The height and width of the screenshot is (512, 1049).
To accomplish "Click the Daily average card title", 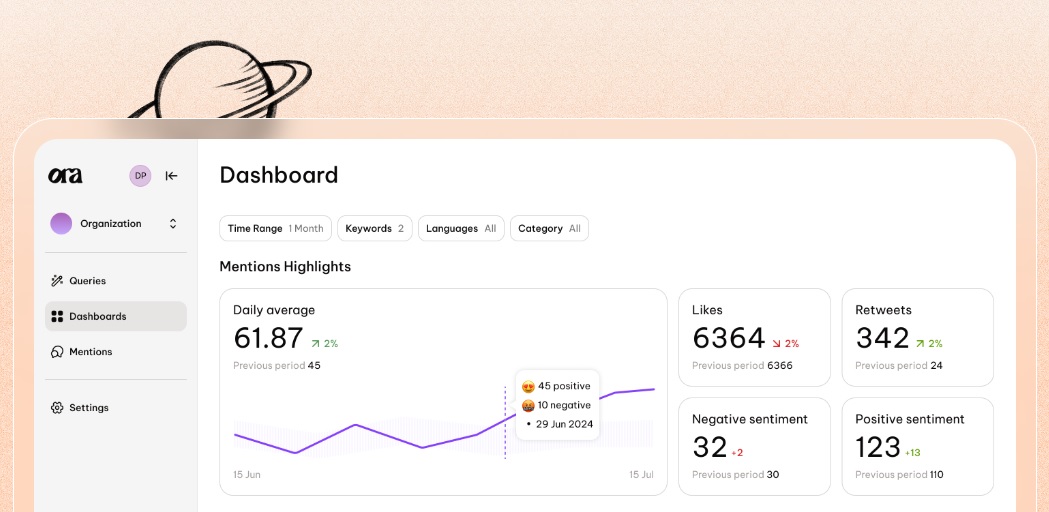I will (x=274, y=310).
